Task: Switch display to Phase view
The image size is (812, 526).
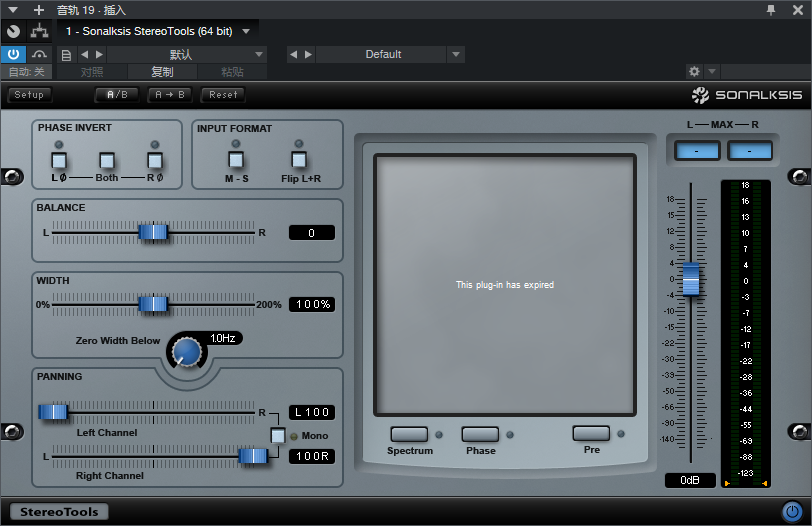Action: click(480, 434)
